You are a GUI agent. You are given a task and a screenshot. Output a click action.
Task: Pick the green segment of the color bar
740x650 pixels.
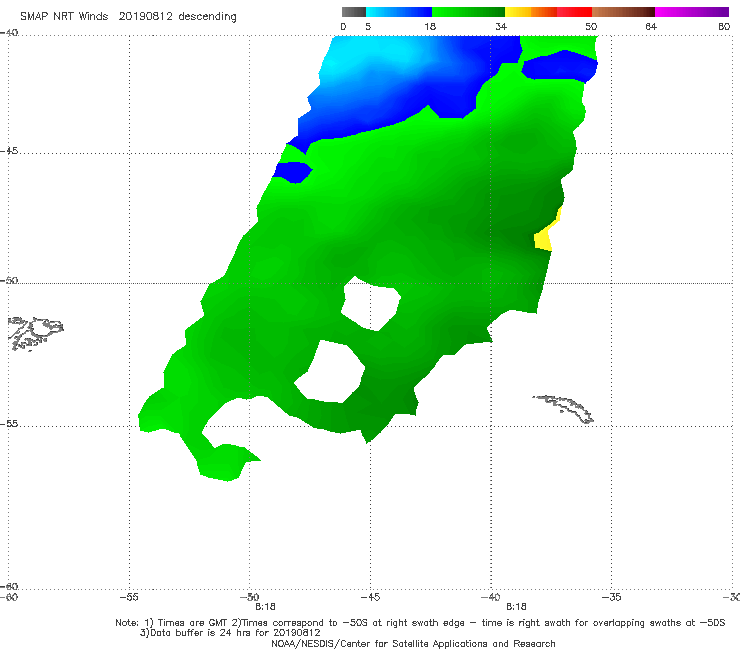click(468, 12)
